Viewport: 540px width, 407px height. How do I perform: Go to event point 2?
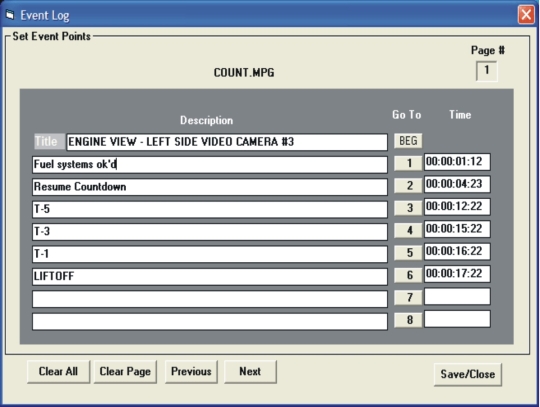tap(408, 185)
